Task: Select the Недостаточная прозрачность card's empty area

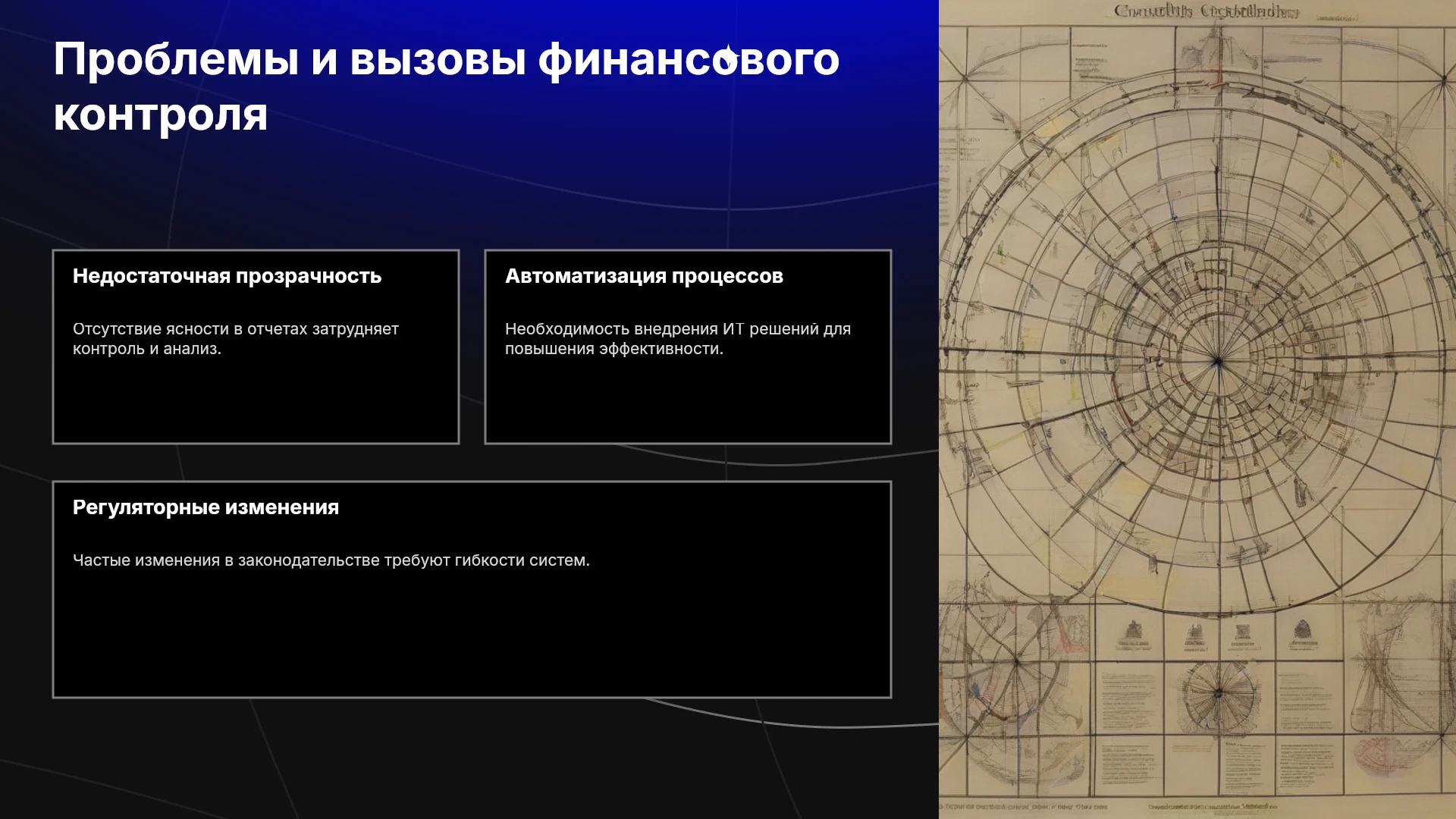Action: (256, 402)
